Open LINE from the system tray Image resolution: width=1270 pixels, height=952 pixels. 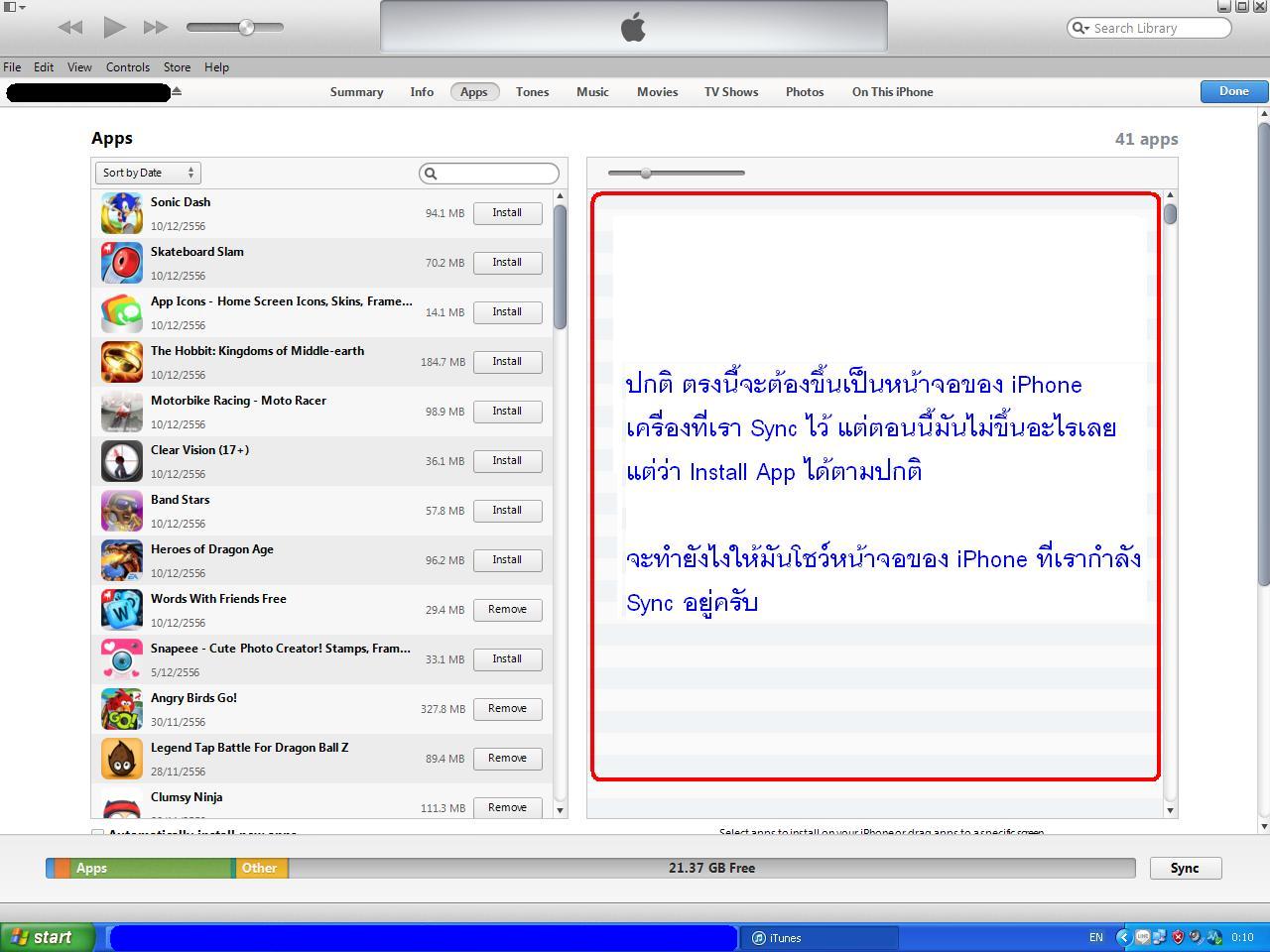point(1143,937)
